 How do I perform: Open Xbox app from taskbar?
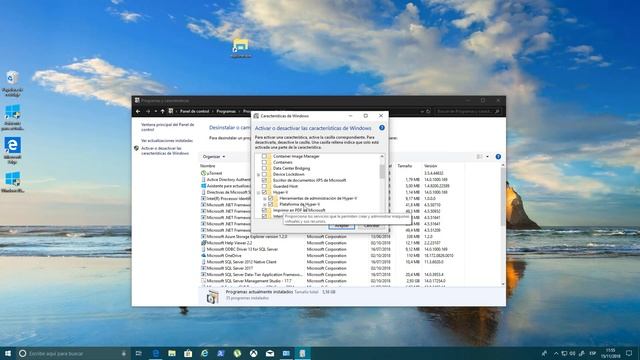click(253, 353)
